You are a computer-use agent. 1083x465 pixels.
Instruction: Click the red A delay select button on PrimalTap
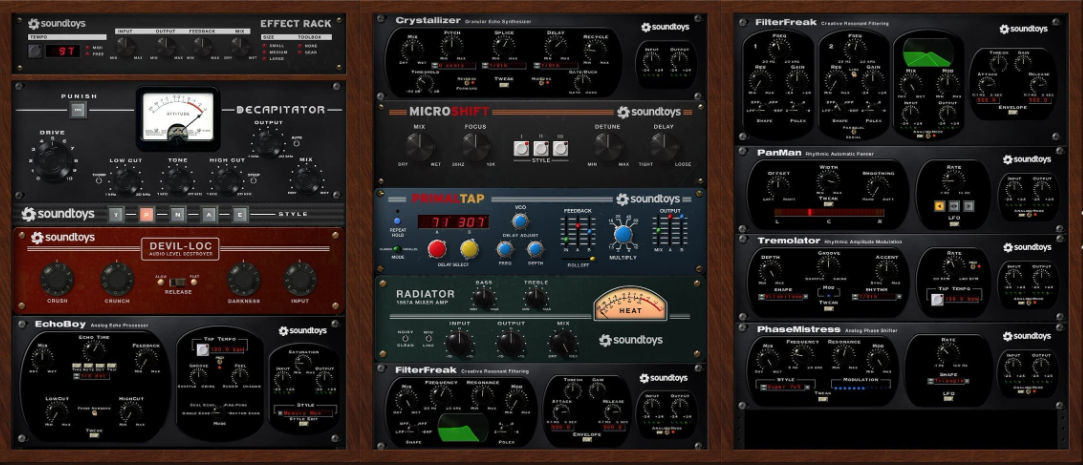pos(437,249)
